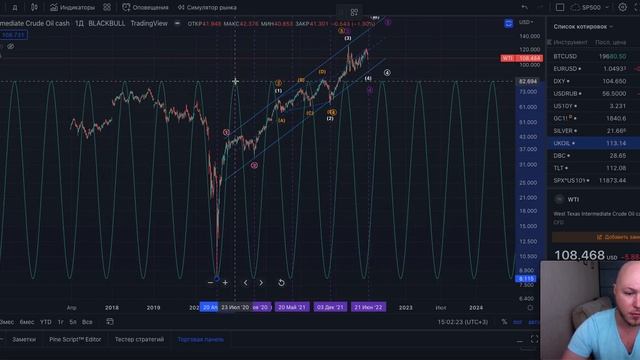Reset the chart view with circular arrow
Viewport: 640px width, 360px height.
coord(281,282)
